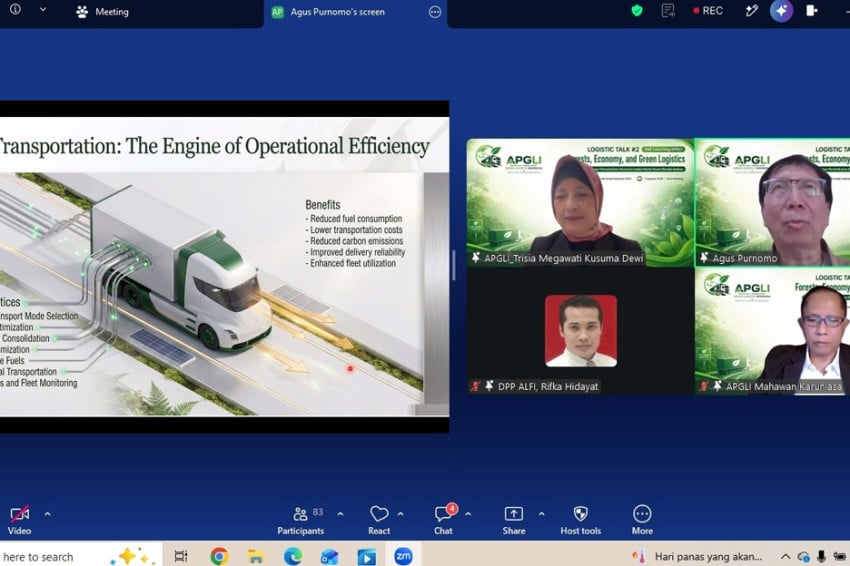Click muted mic icon on Rifka Hidayat tile
This screenshot has height=566, width=850.
tap(476, 386)
